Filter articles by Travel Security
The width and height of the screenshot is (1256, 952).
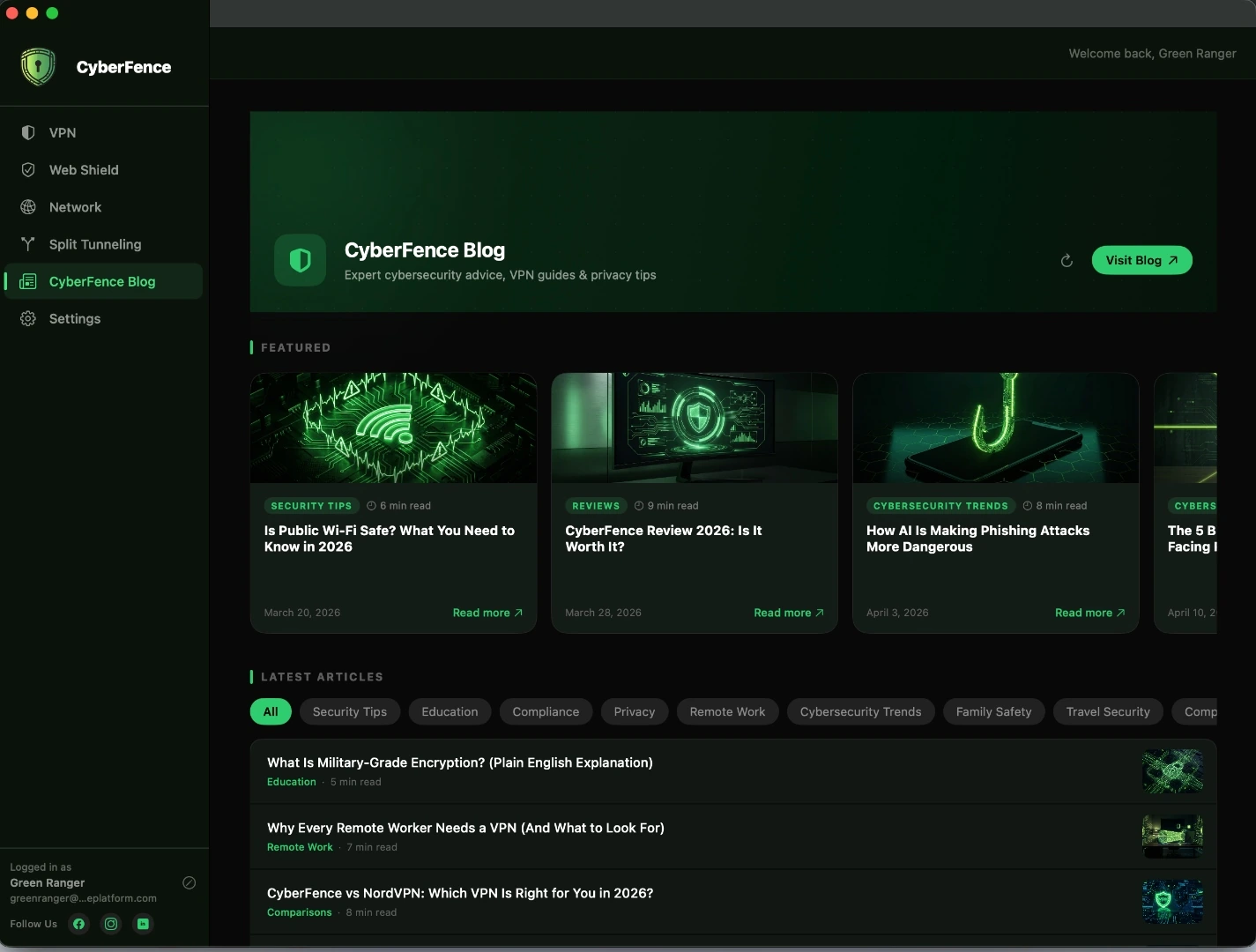point(1108,711)
